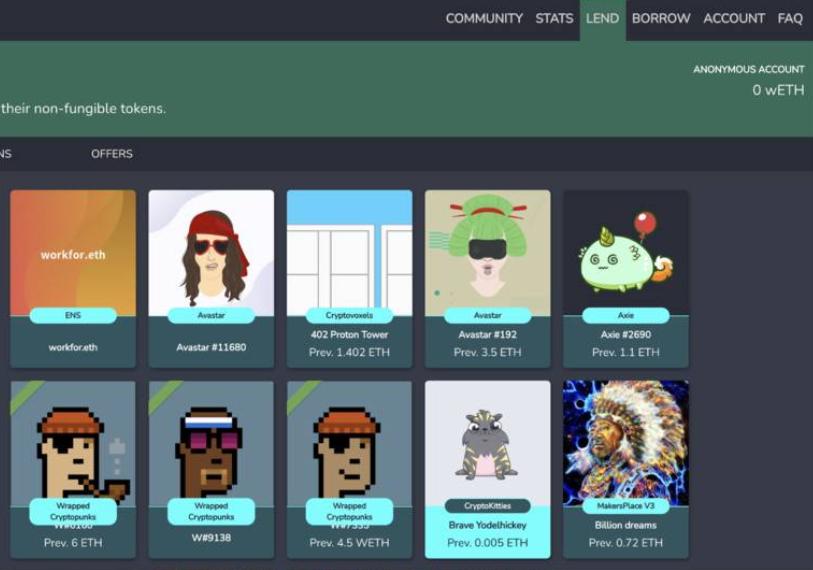The image size is (813, 570).
Task: Open the Axie #2690 creature image
Action: coord(625,250)
